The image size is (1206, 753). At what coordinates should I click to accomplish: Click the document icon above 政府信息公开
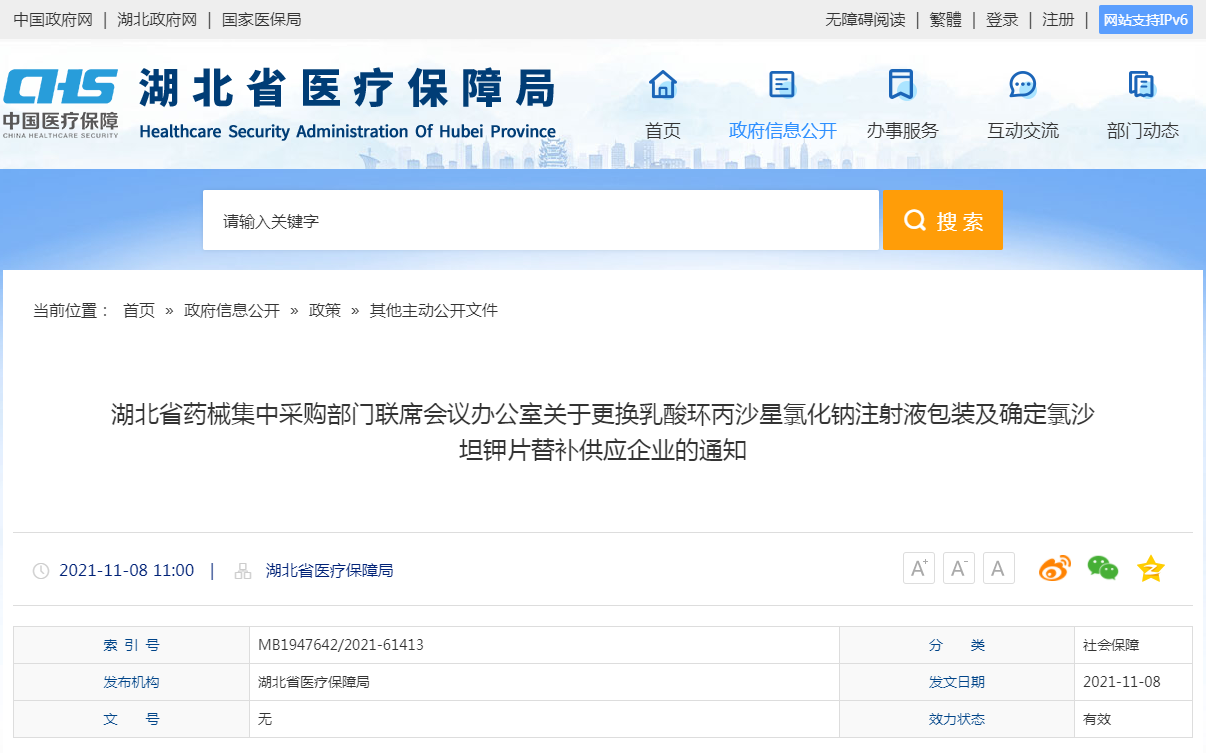(x=782, y=85)
